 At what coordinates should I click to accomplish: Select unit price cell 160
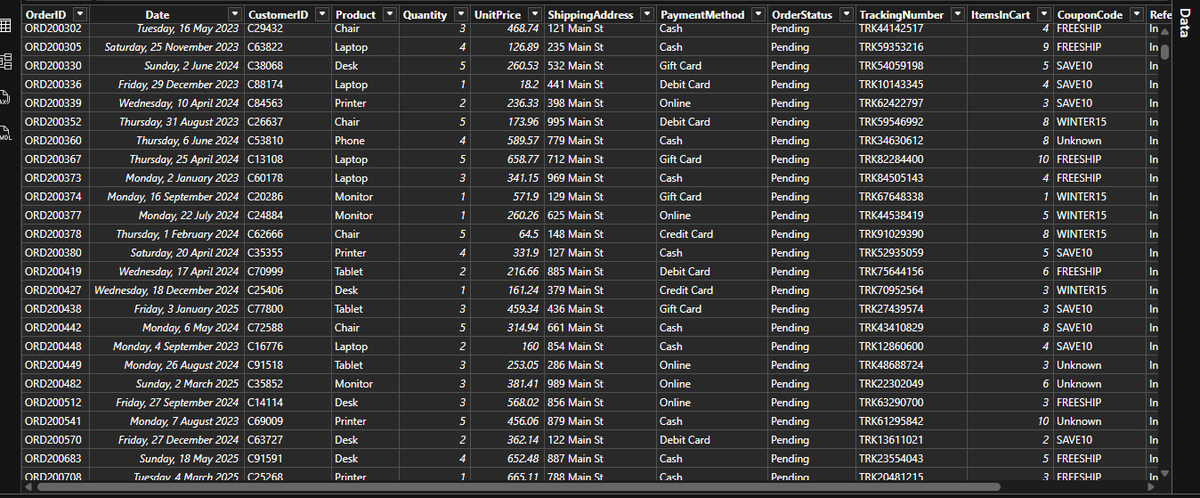tap(506, 345)
